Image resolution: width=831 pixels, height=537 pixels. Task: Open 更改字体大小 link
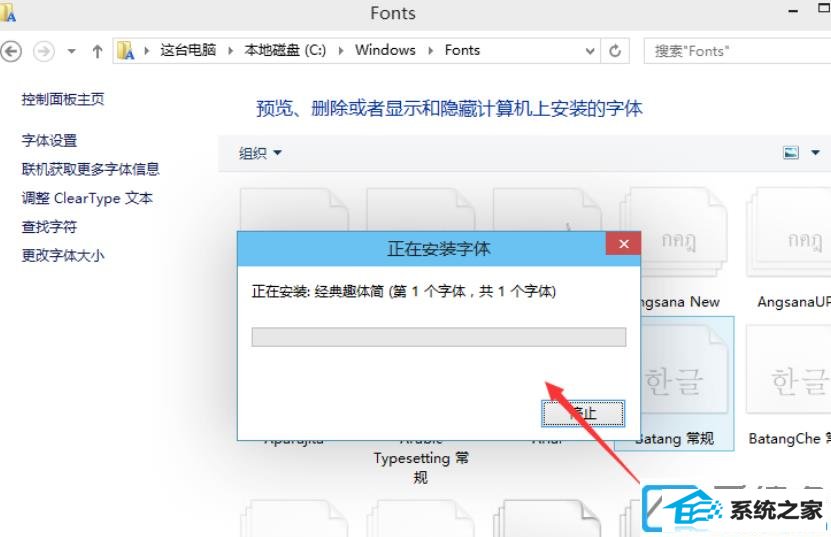[x=63, y=256]
